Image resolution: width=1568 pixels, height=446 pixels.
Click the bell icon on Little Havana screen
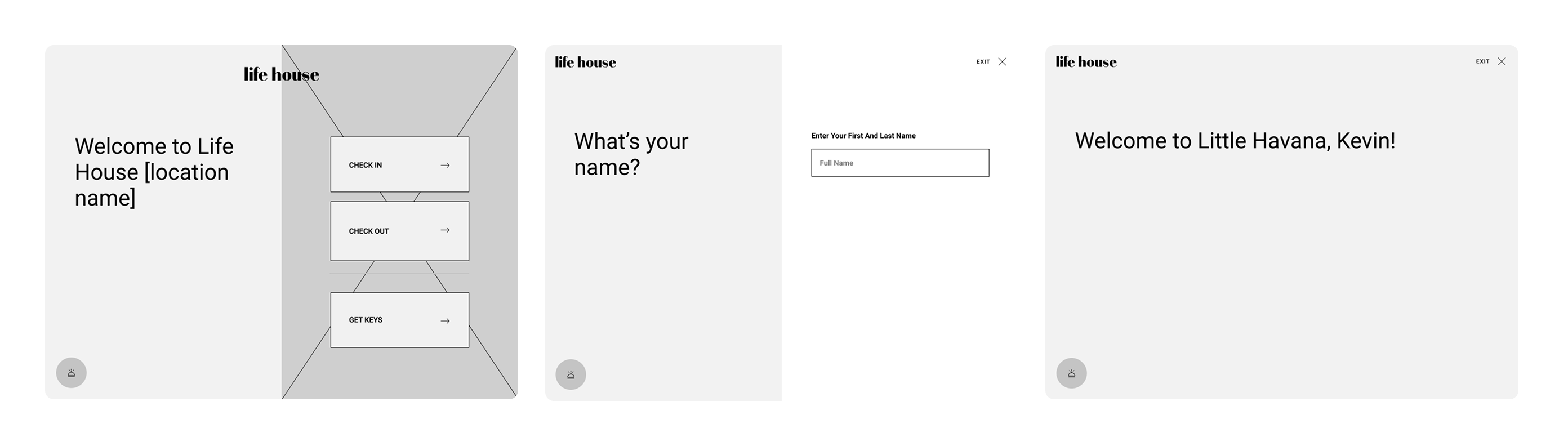1071,373
